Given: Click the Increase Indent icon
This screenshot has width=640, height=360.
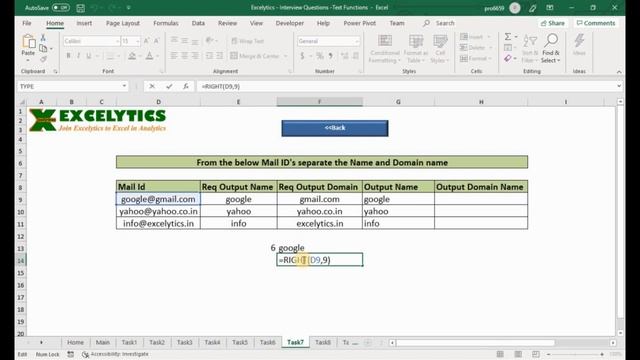Looking at the screenshot, I should 220,56.
